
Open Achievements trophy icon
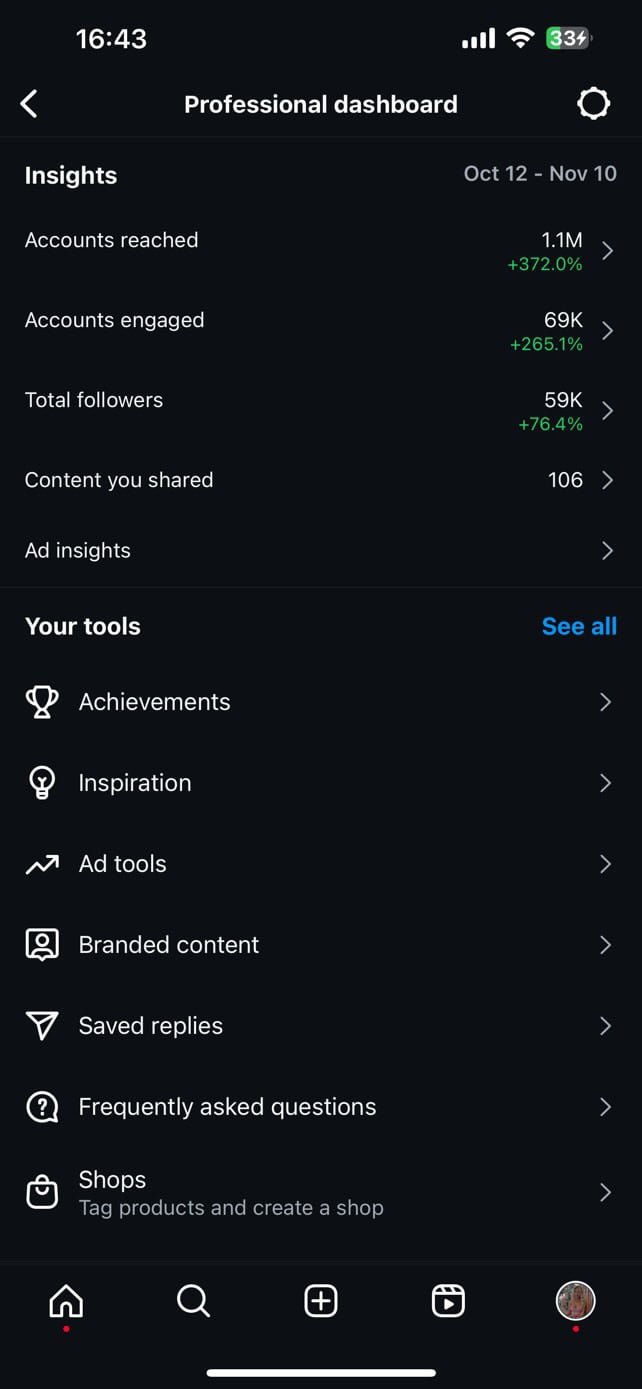(x=42, y=702)
